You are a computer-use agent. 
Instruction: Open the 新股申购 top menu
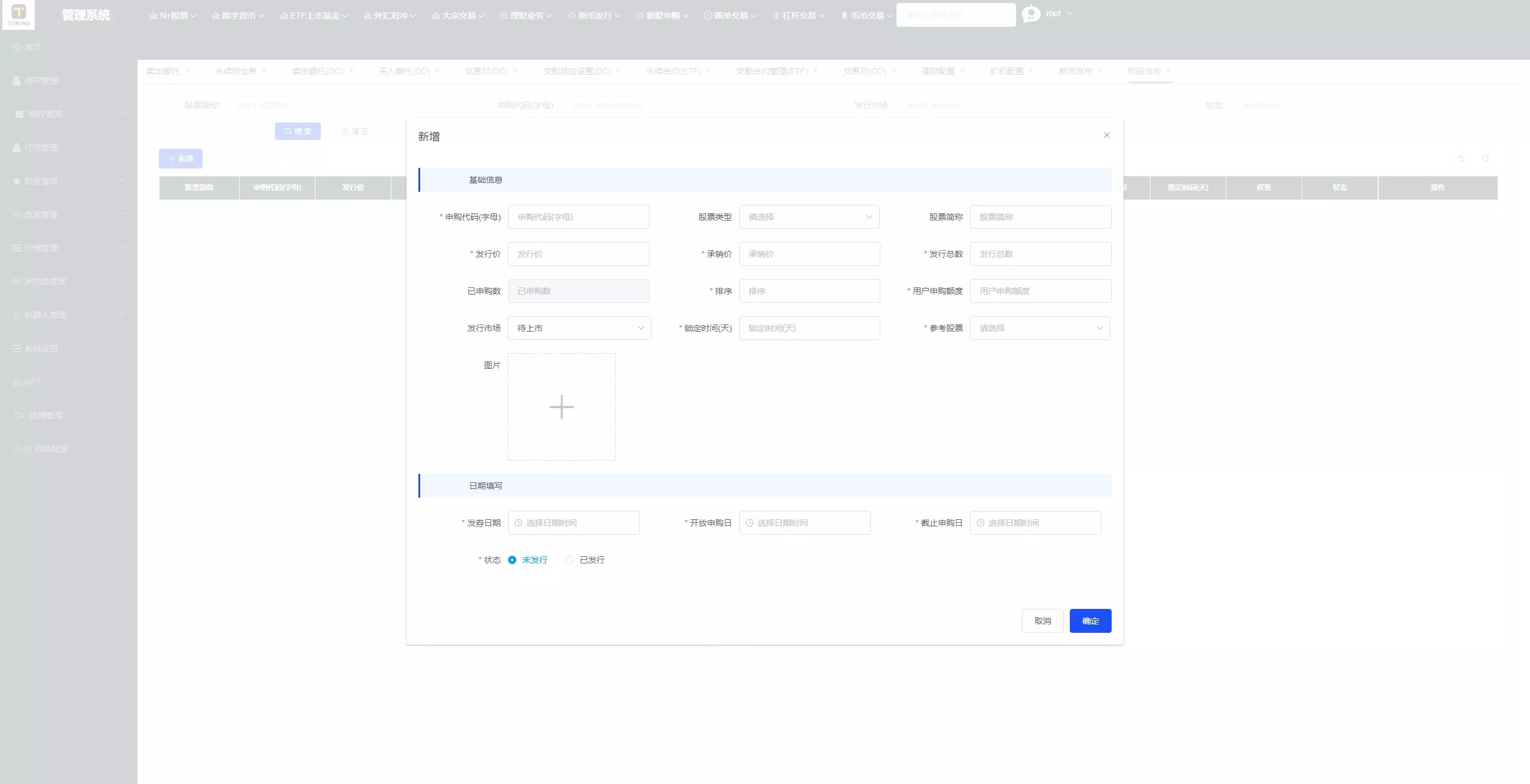pyautogui.click(x=662, y=16)
